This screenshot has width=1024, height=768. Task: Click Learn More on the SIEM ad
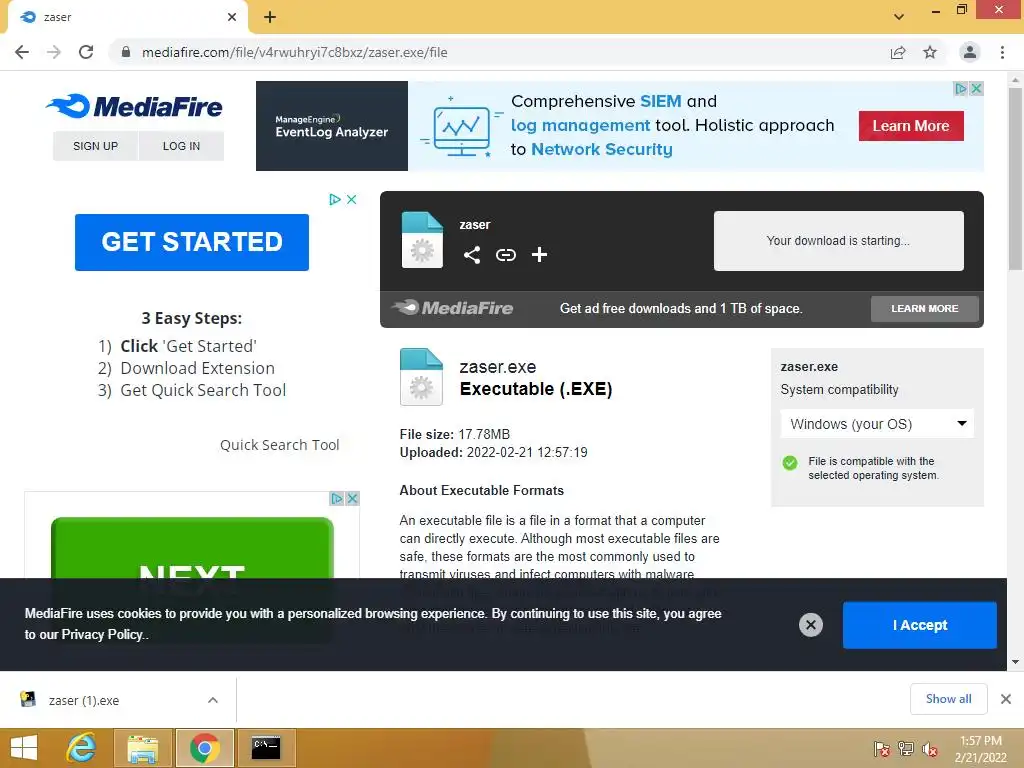click(x=911, y=125)
